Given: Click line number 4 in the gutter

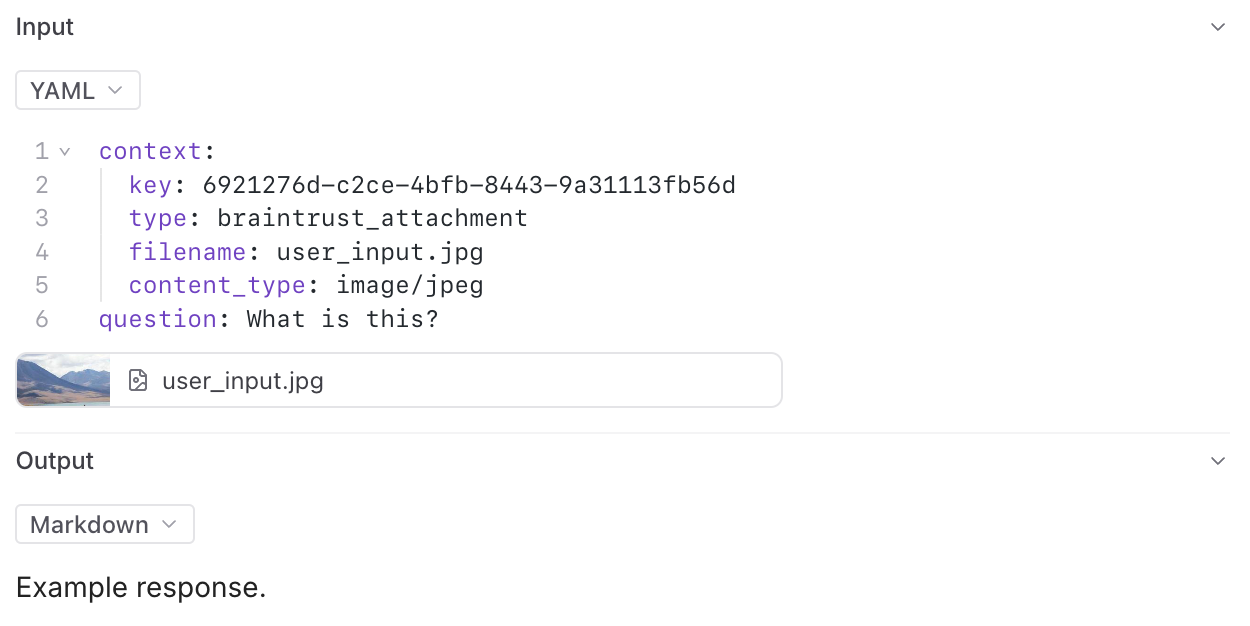Looking at the screenshot, I should coord(42,251).
